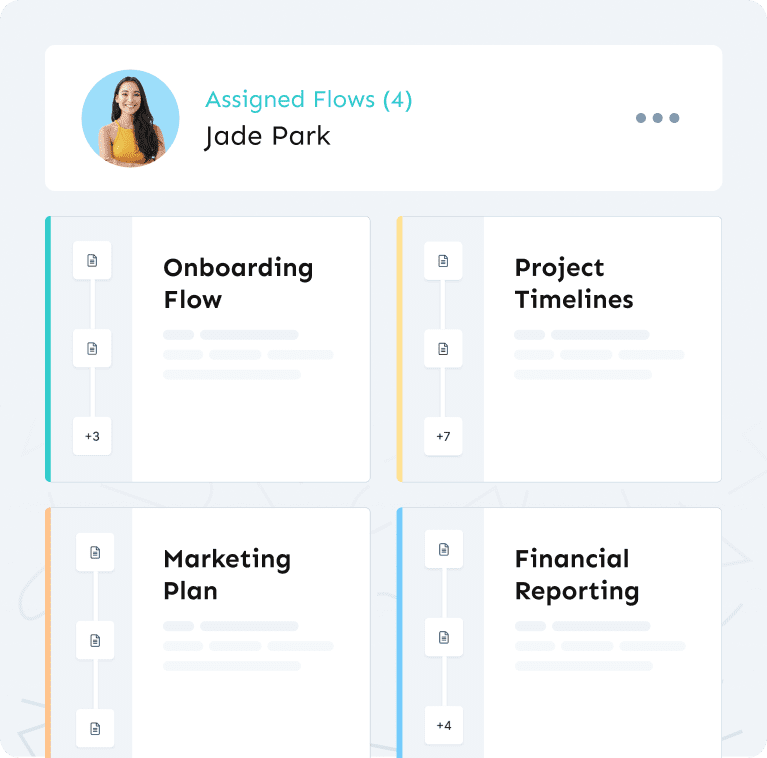Viewport: 767px width, 758px height.
Task: Open the three-dot menu beside Jade Park
Action: [657, 118]
